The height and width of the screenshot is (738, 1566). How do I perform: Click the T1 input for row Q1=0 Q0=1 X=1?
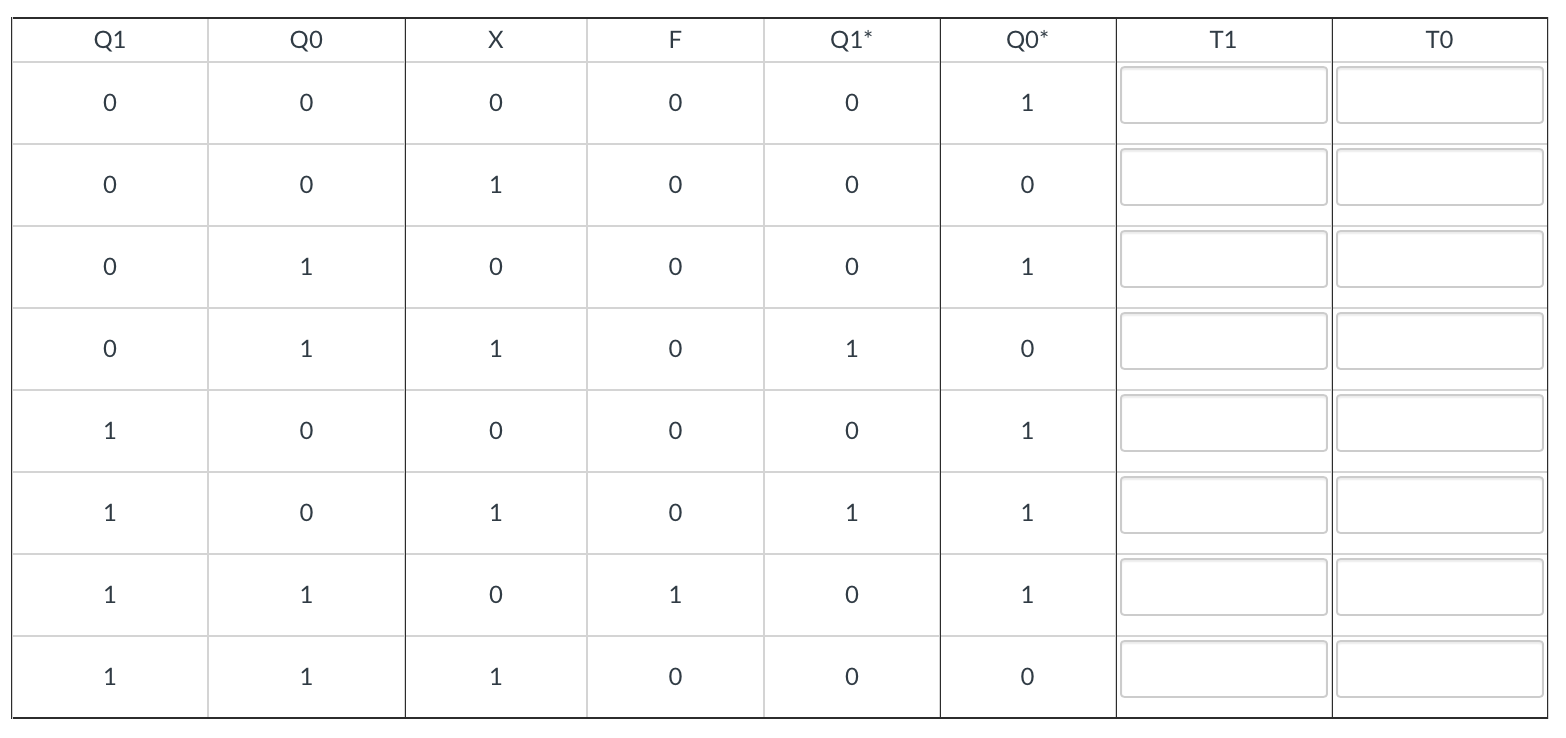click(1222, 342)
